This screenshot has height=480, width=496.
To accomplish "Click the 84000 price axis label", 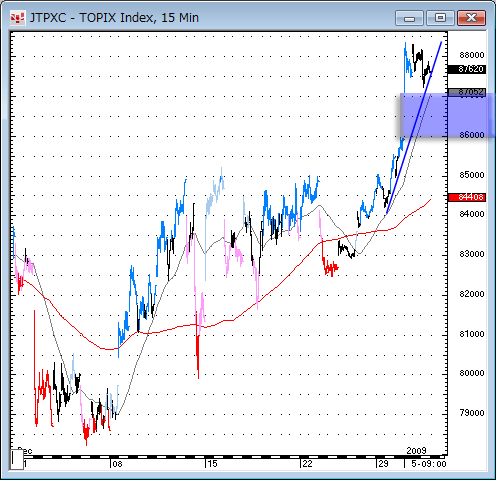I will (x=472, y=214).
